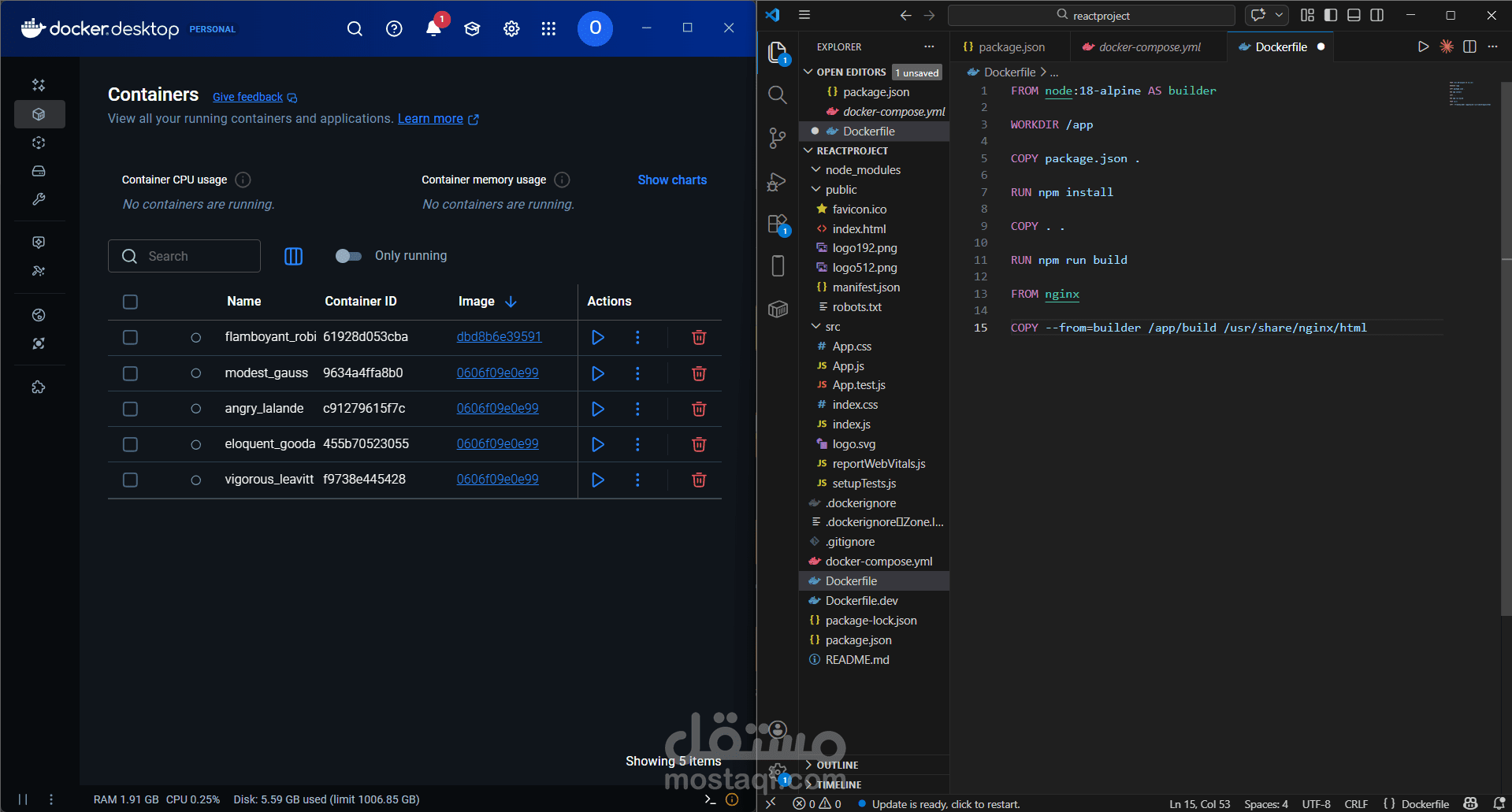Screen dimensions: 1512x812
Task: Delete the angry_lalande container
Action: point(699,409)
